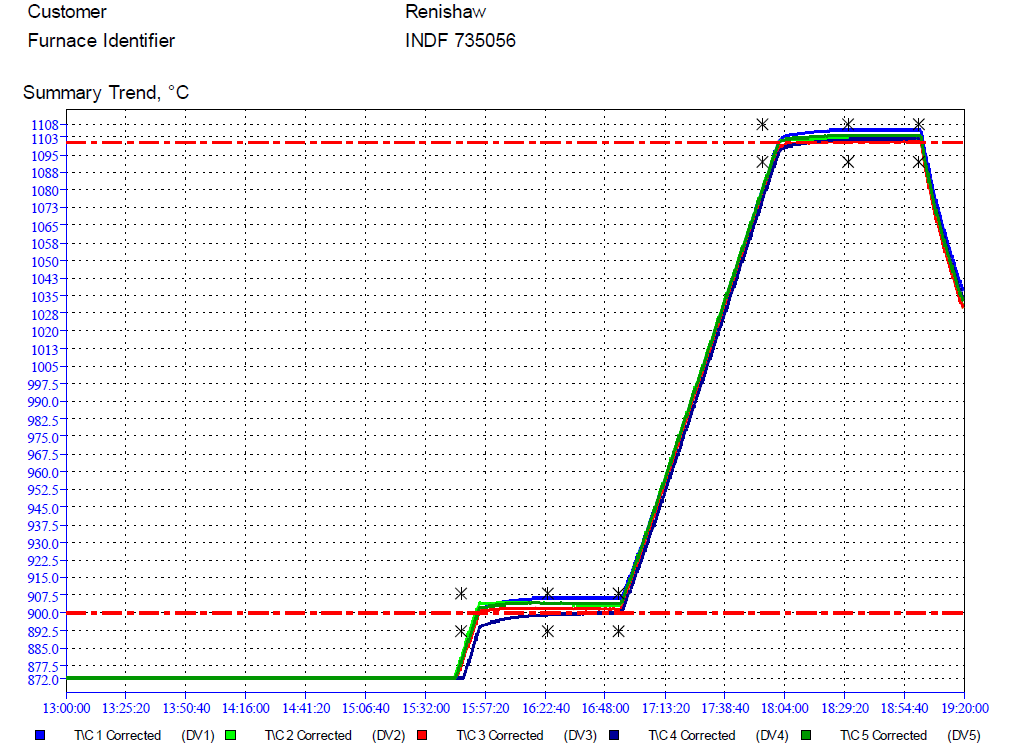Click the top-left asterisk marker at 1108 level

[762, 125]
